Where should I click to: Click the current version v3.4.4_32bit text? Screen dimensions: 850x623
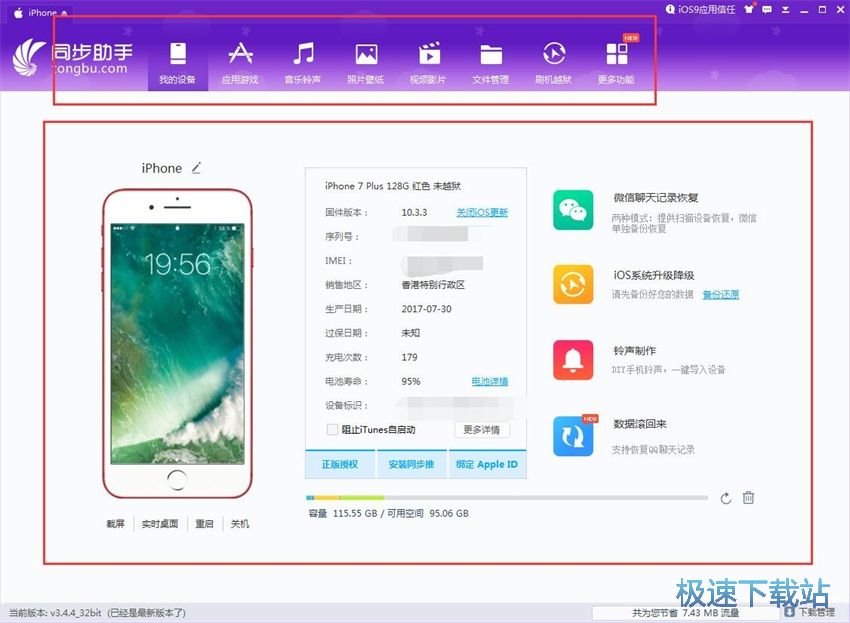pyautogui.click(x=55, y=613)
